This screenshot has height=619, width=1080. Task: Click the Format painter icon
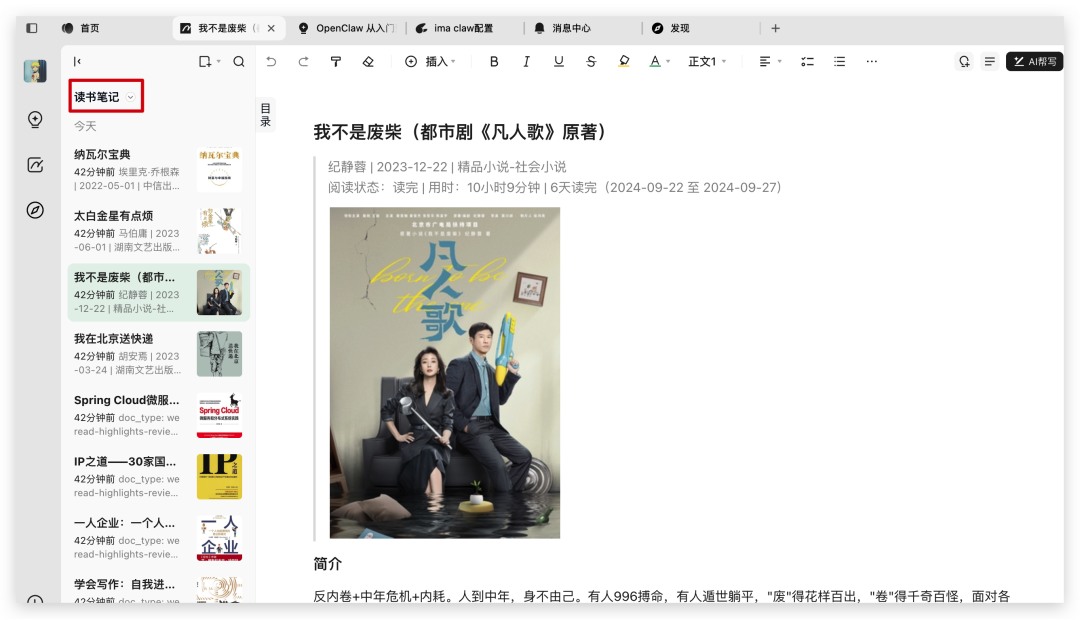pos(336,61)
